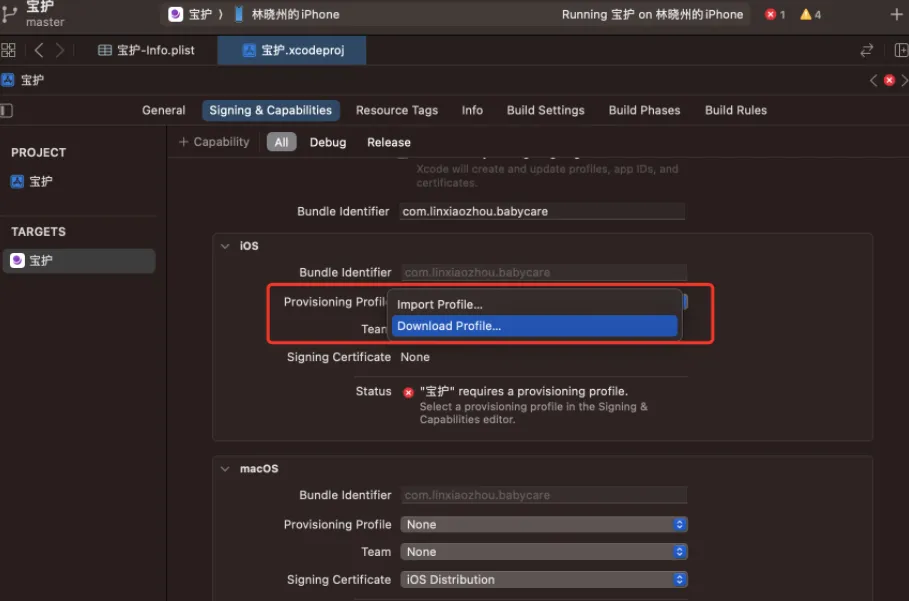Open the Build Phases tab

(x=644, y=110)
